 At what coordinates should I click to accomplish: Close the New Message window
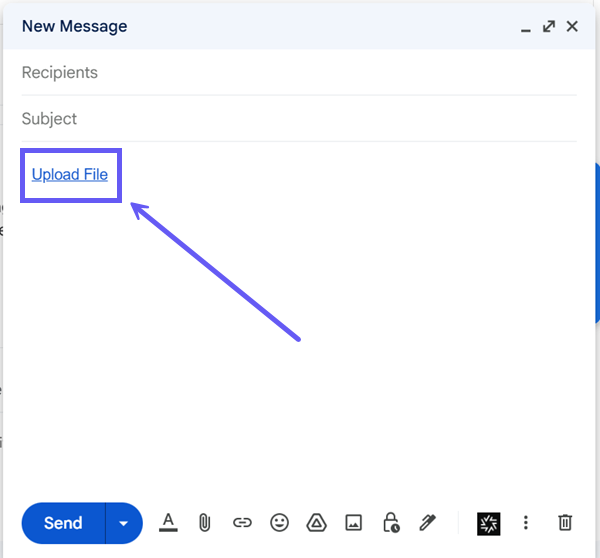[572, 26]
